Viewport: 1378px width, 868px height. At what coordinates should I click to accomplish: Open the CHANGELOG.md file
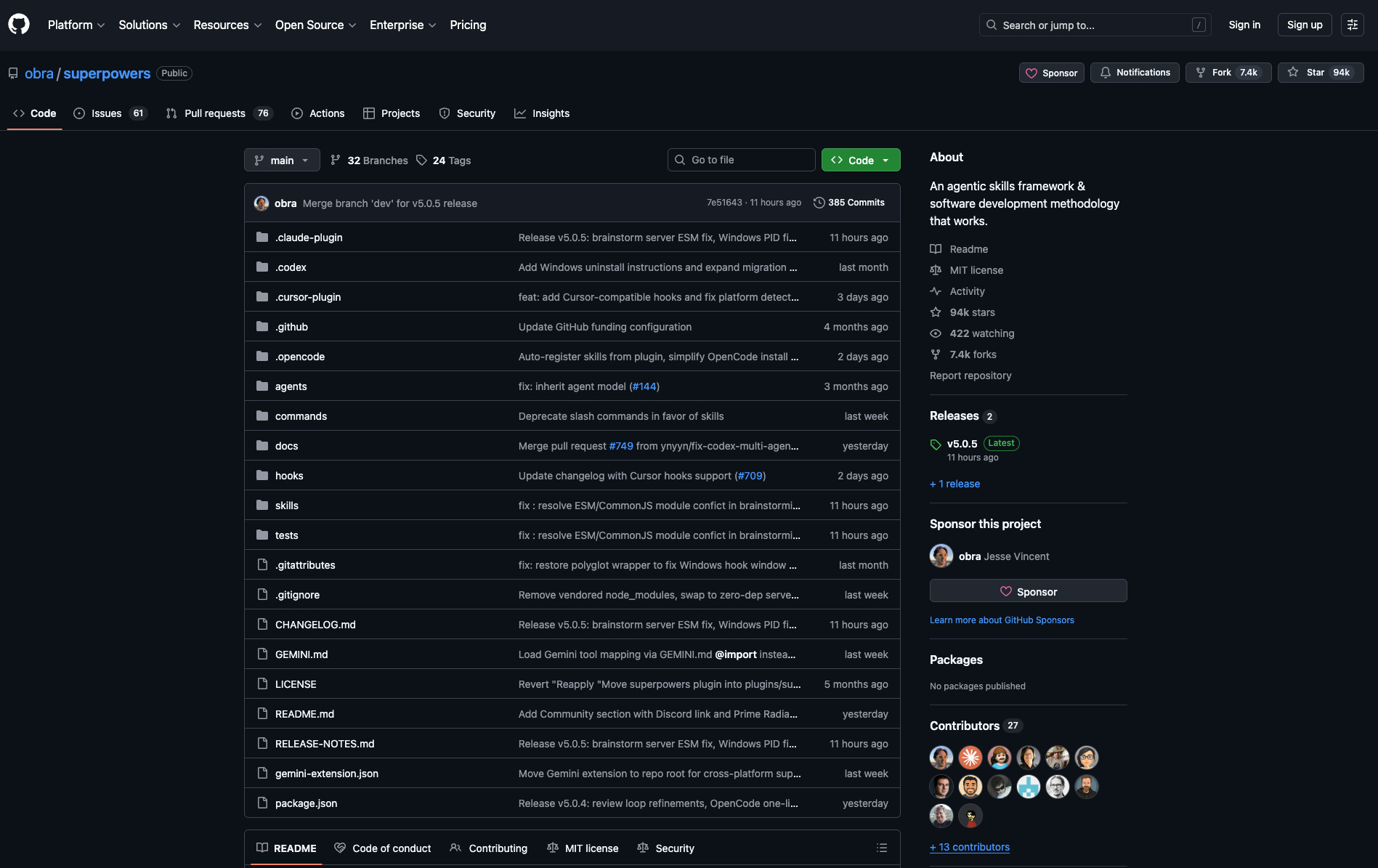(315, 625)
